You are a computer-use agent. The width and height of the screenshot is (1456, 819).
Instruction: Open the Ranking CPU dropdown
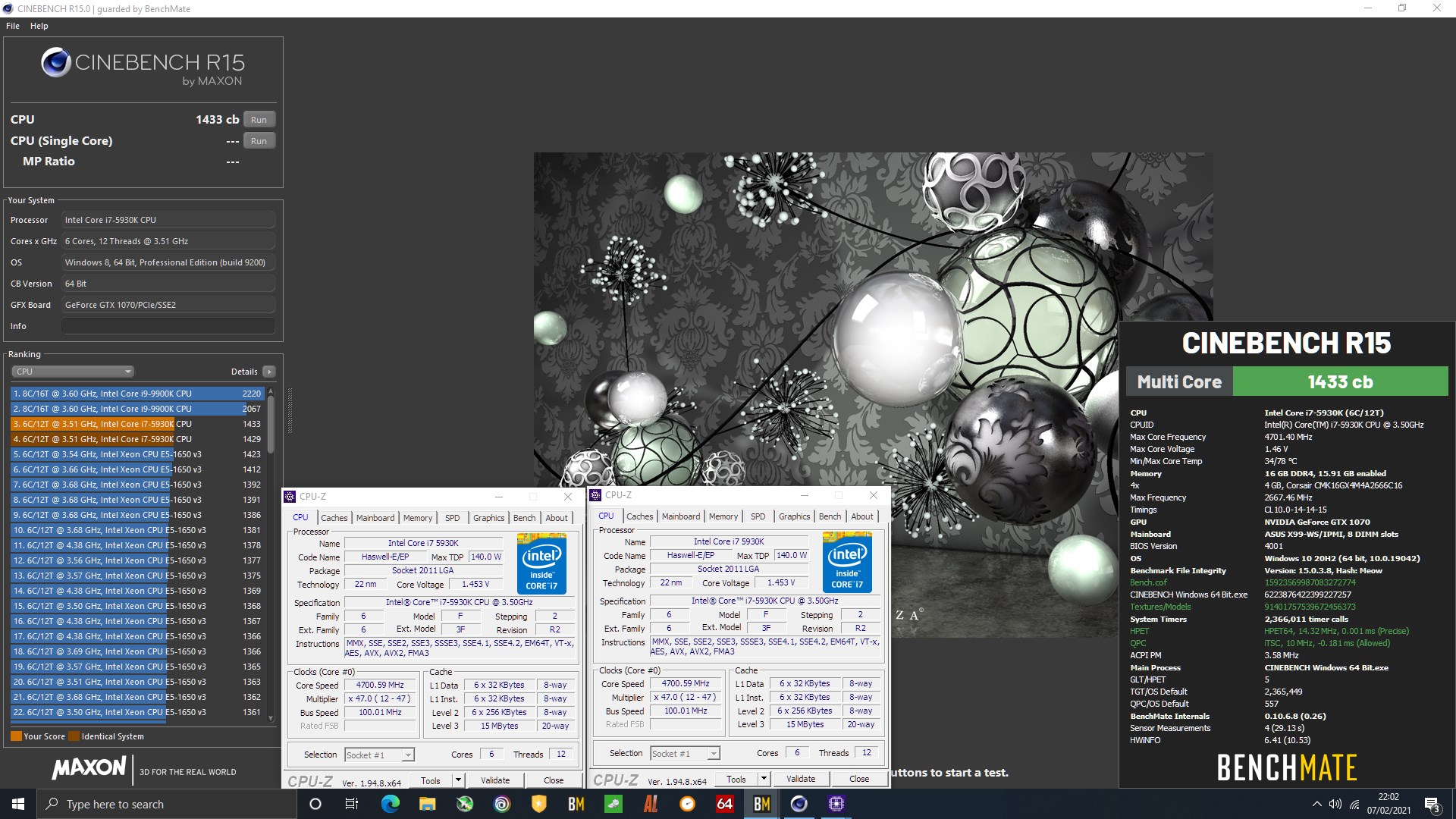73,372
